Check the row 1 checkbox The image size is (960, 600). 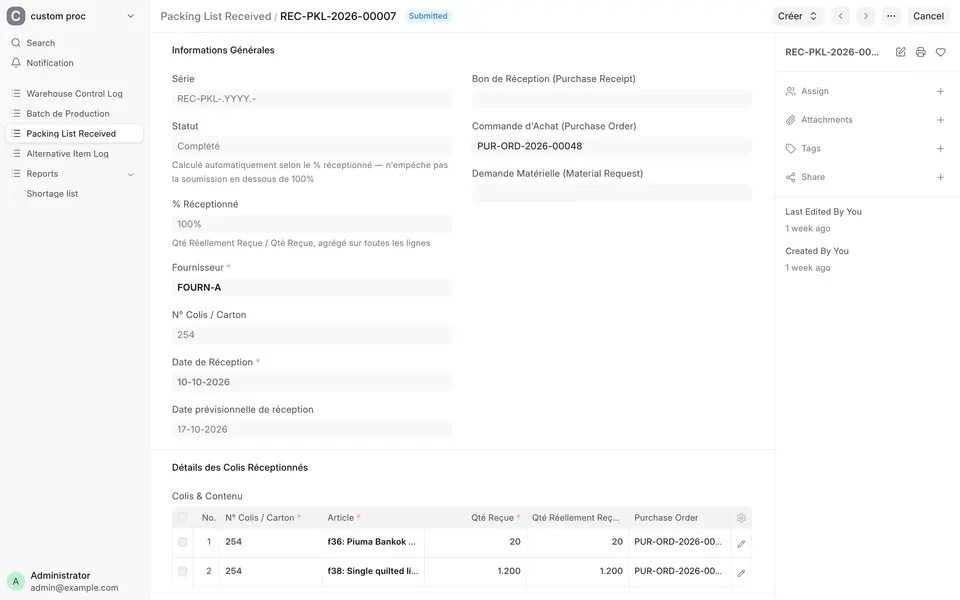182,542
